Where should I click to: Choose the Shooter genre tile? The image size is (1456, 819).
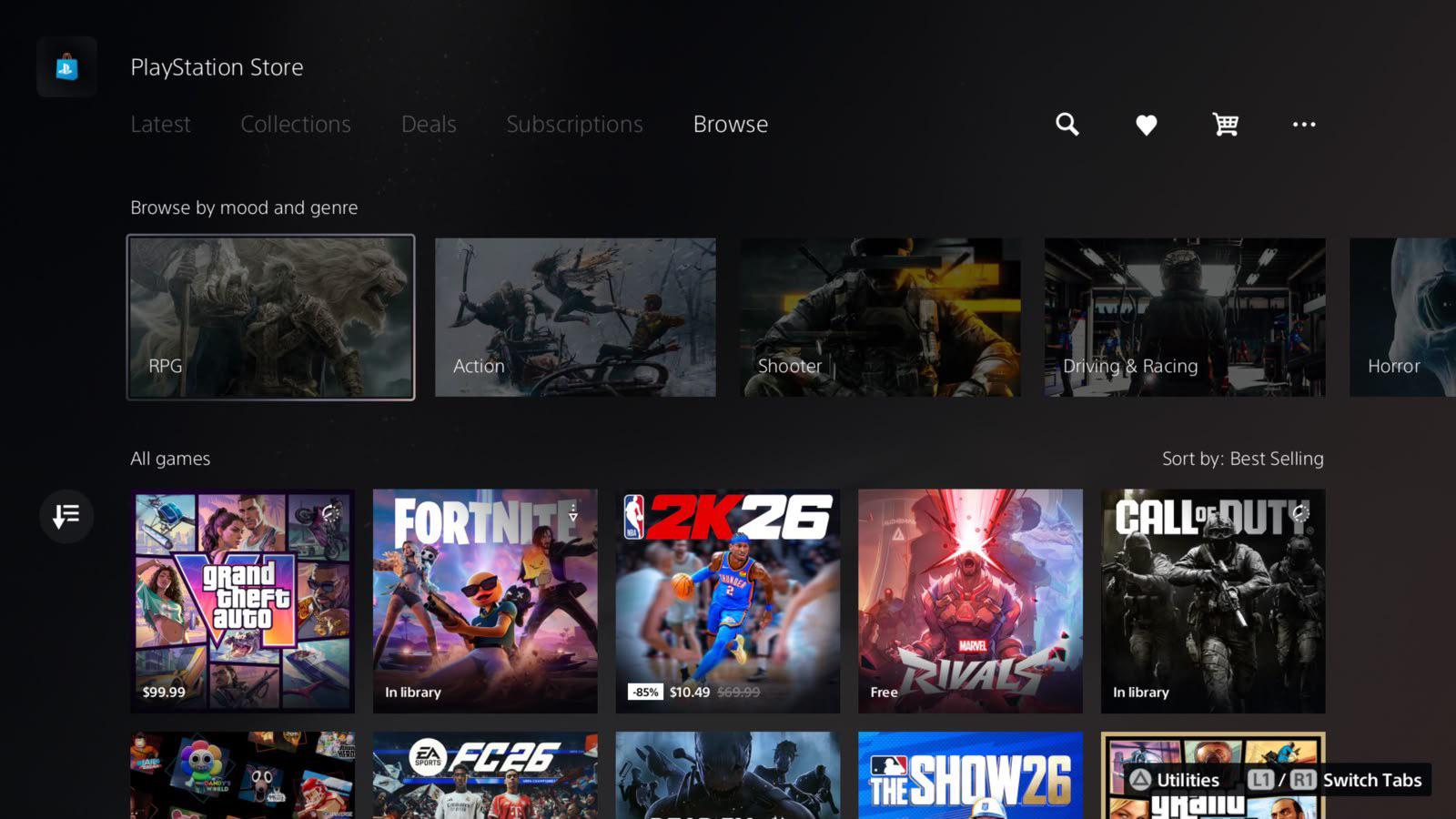pyautogui.click(x=880, y=317)
